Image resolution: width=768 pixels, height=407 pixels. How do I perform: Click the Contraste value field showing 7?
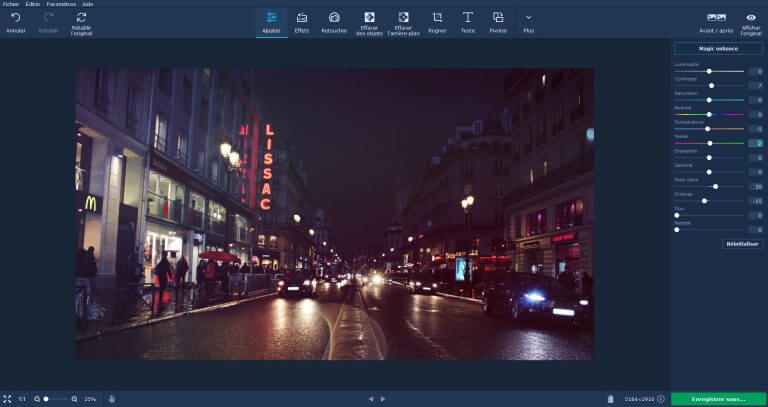756,86
